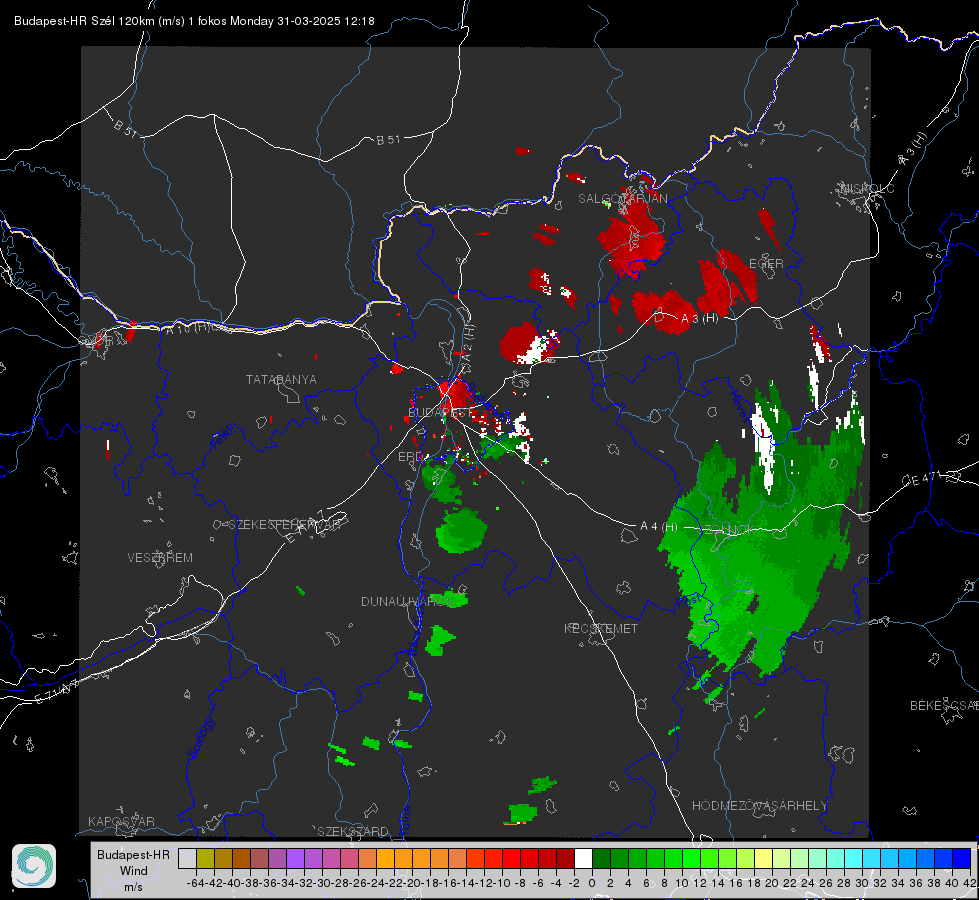Select the ÉRD town label

pyautogui.click(x=410, y=457)
